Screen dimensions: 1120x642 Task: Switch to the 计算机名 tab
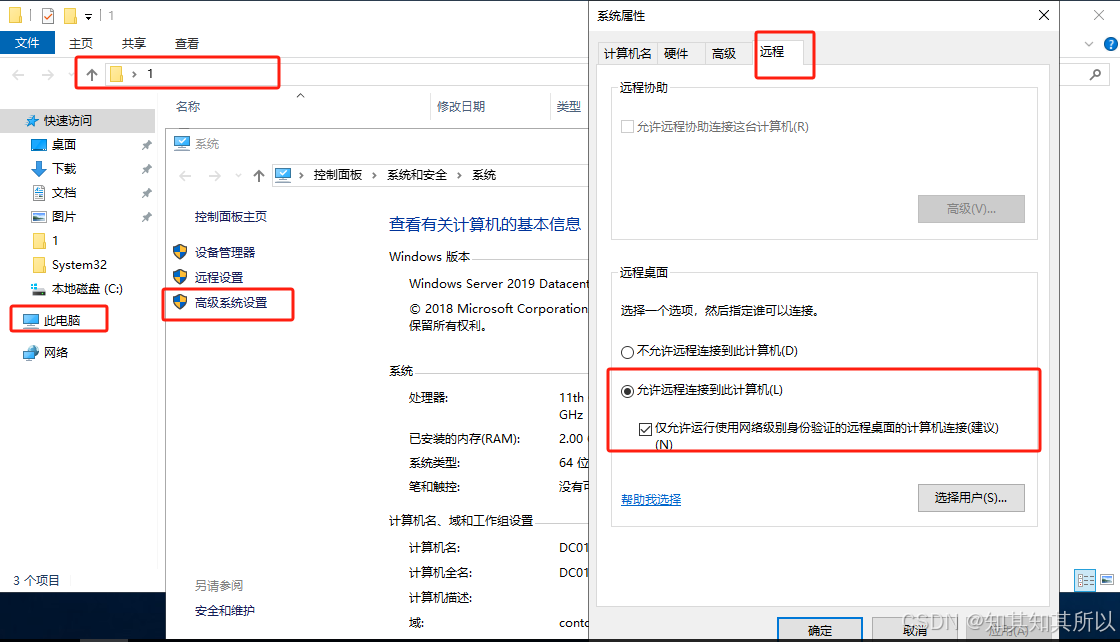click(627, 54)
